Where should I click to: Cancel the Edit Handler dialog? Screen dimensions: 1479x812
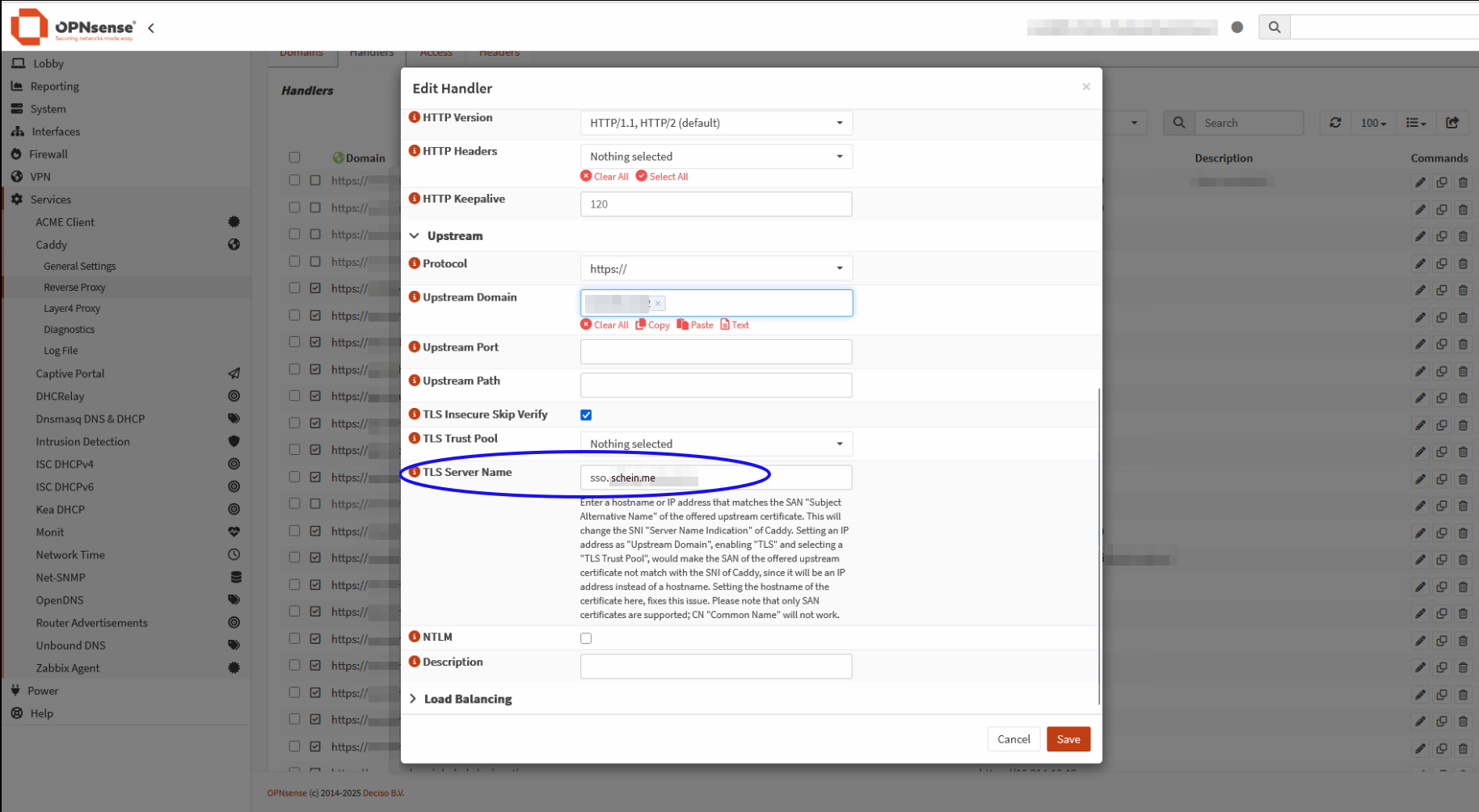tap(1013, 739)
